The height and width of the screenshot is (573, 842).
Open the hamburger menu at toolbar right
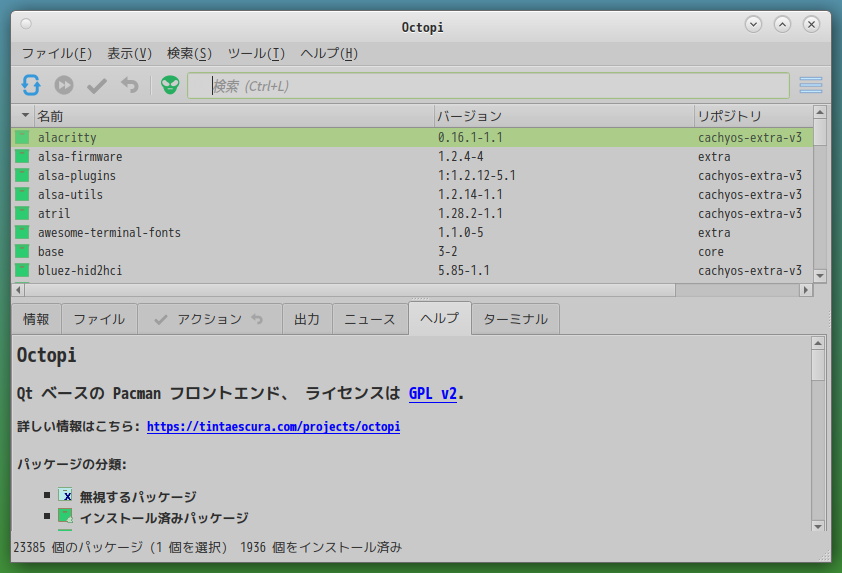click(811, 85)
